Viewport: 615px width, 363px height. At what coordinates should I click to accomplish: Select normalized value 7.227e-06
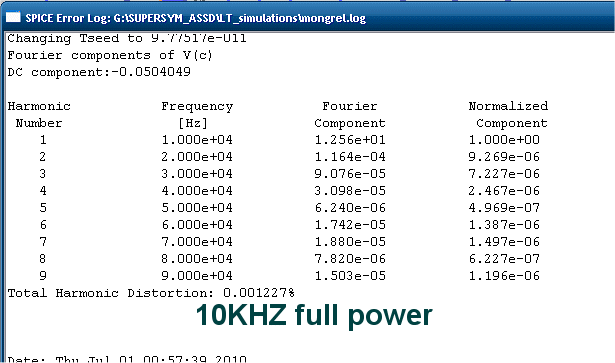[504, 174]
